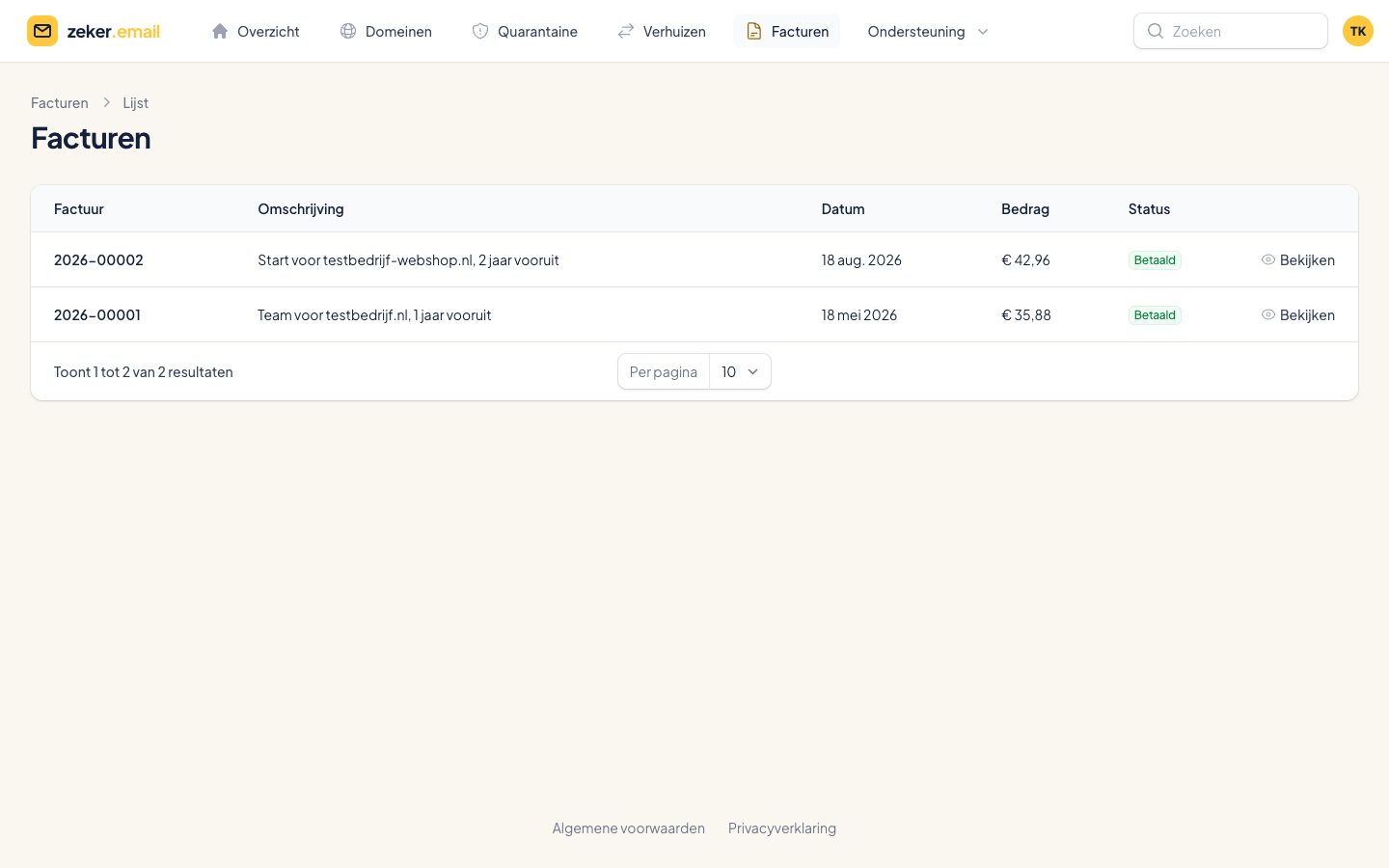The width and height of the screenshot is (1389, 868).
Task: Click eye icon for invoice 2026-00001
Action: click(x=1268, y=314)
